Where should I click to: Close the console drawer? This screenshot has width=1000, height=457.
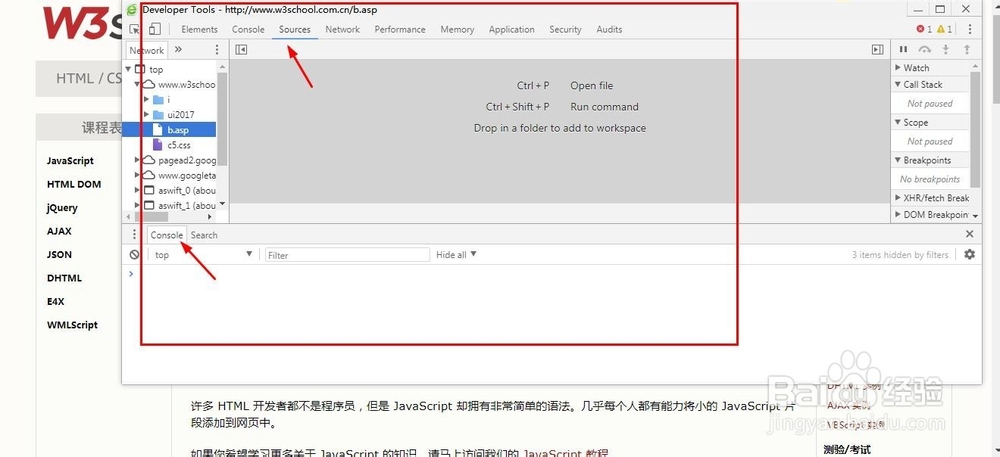point(969,235)
